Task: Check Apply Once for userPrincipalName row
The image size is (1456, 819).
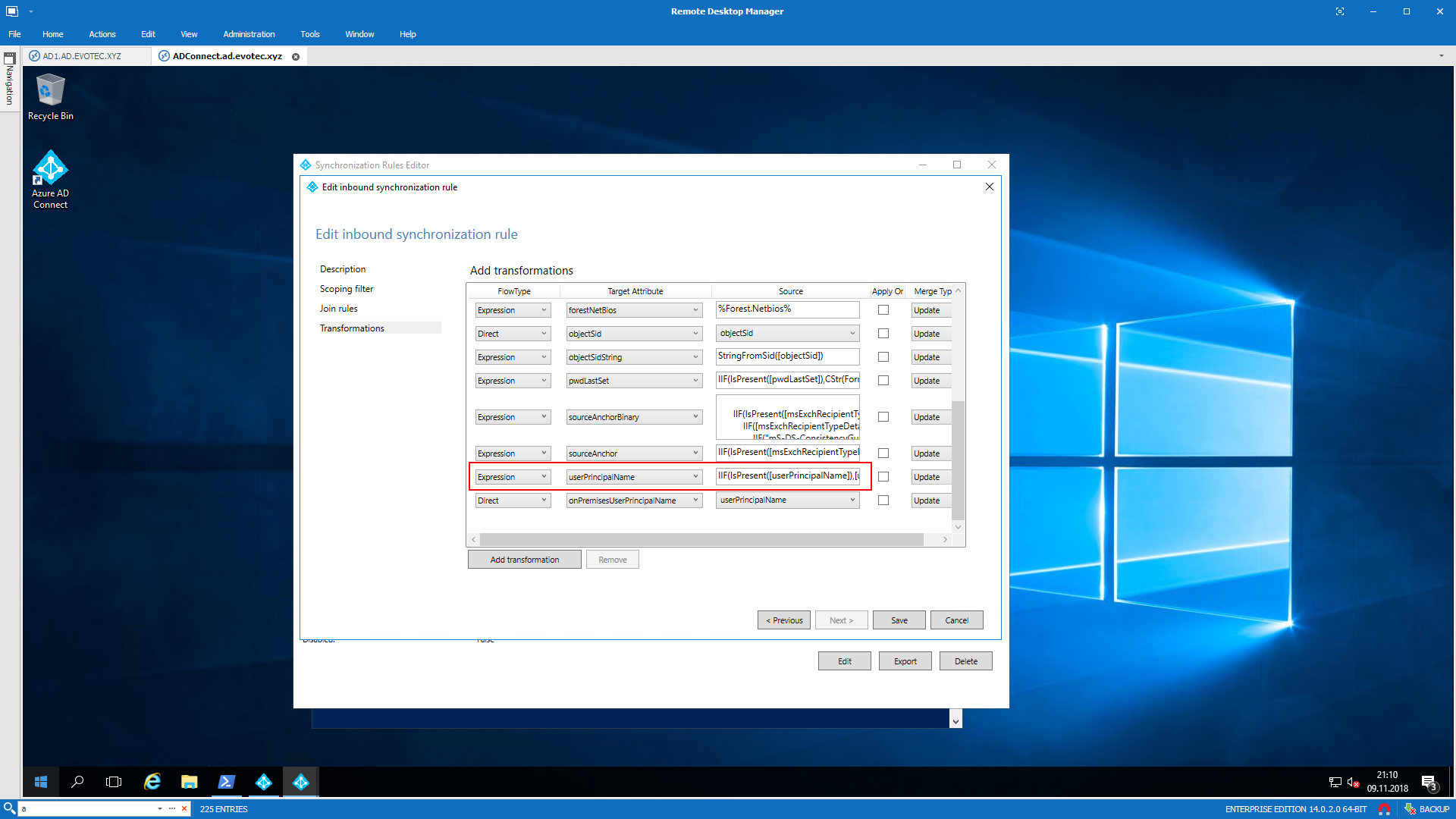Action: coord(883,477)
